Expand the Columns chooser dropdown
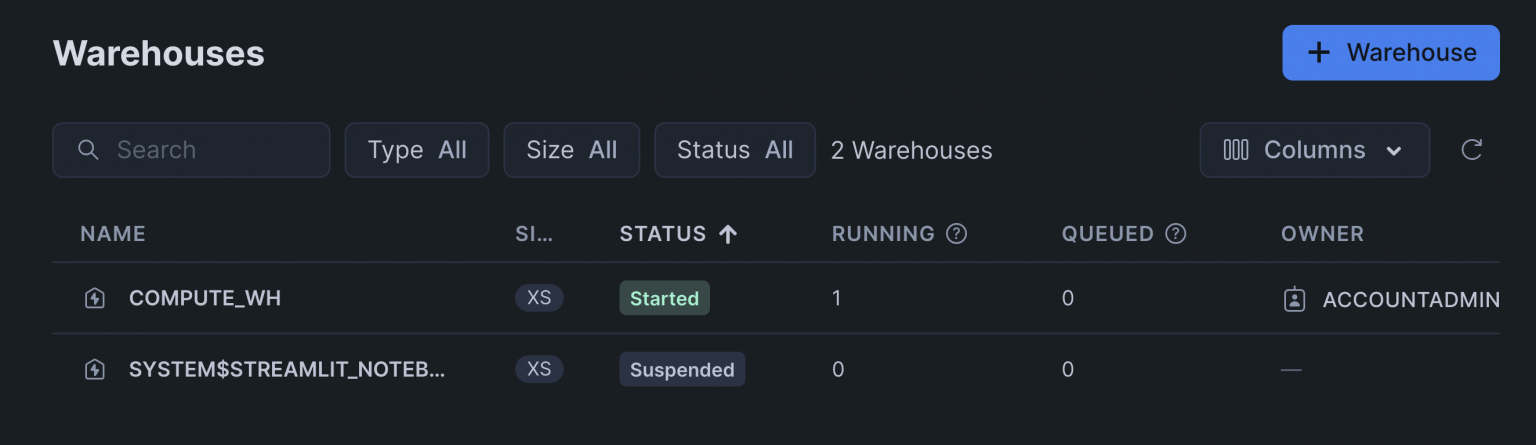The image size is (1536, 445). (1314, 150)
